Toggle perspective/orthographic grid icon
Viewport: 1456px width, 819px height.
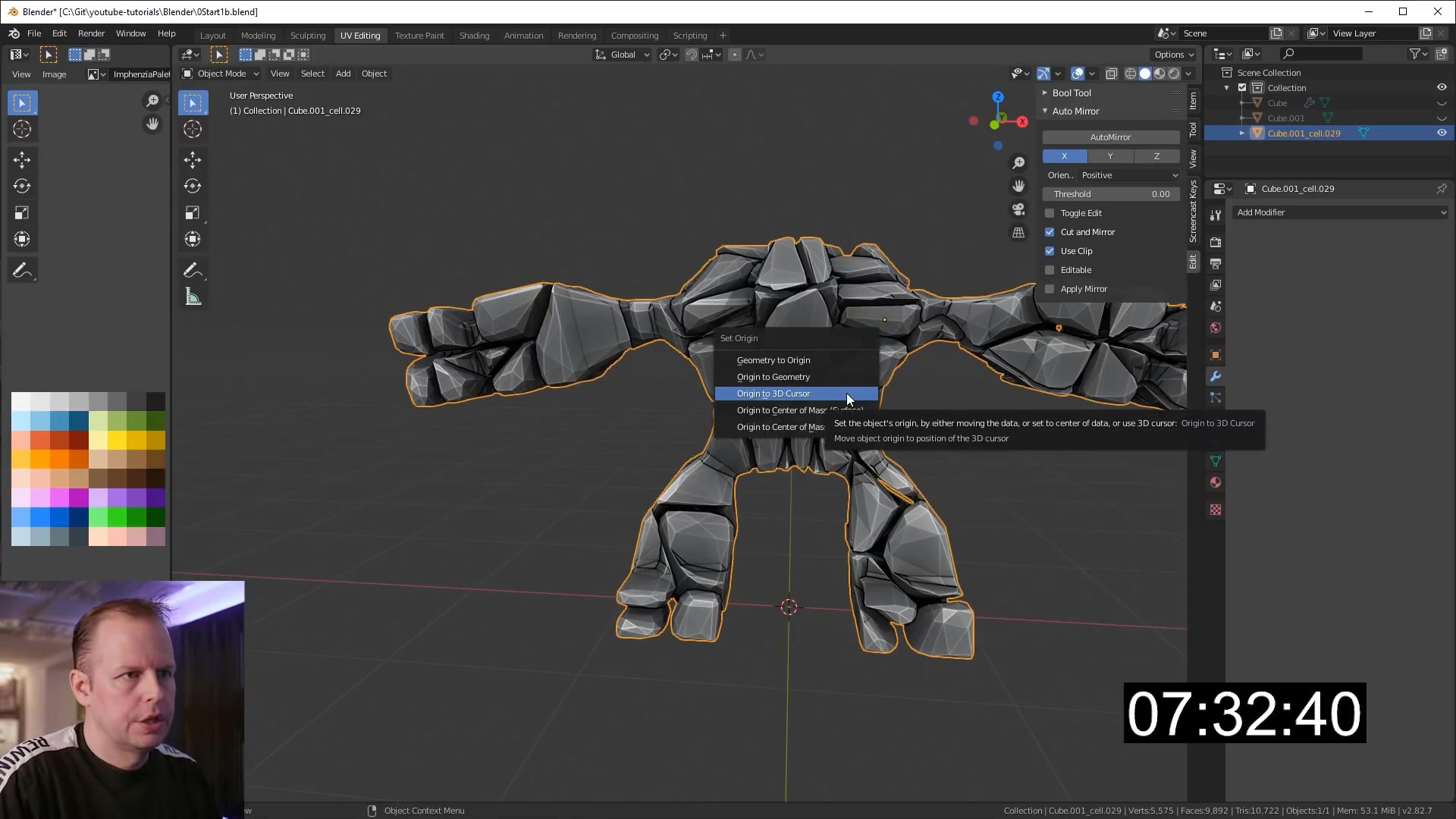1018,233
